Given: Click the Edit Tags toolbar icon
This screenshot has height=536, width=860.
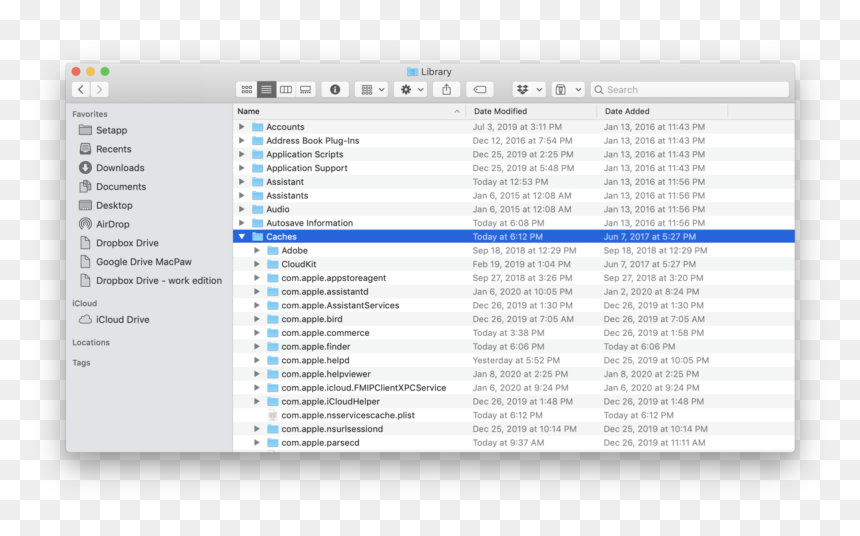Looking at the screenshot, I should pyautogui.click(x=480, y=89).
